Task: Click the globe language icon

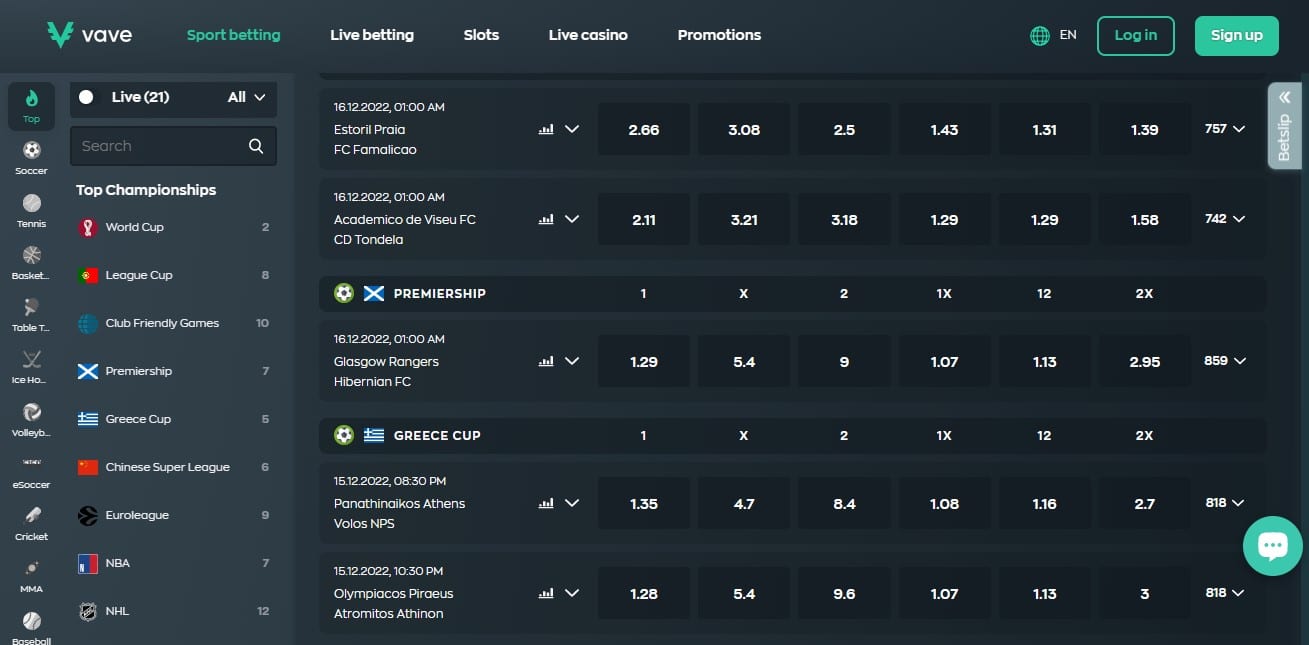Action: pos(1040,35)
